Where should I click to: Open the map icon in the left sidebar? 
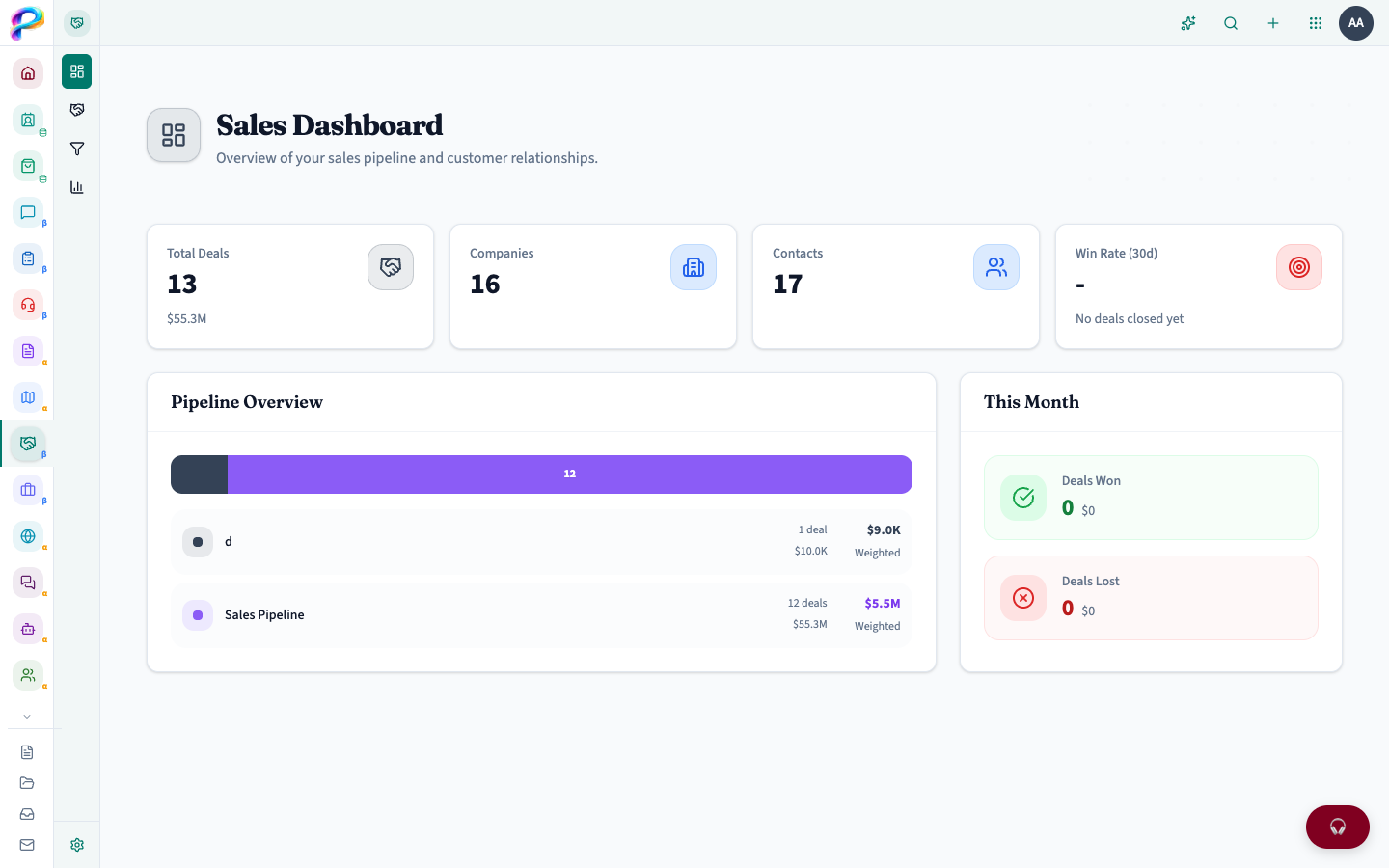point(28,397)
